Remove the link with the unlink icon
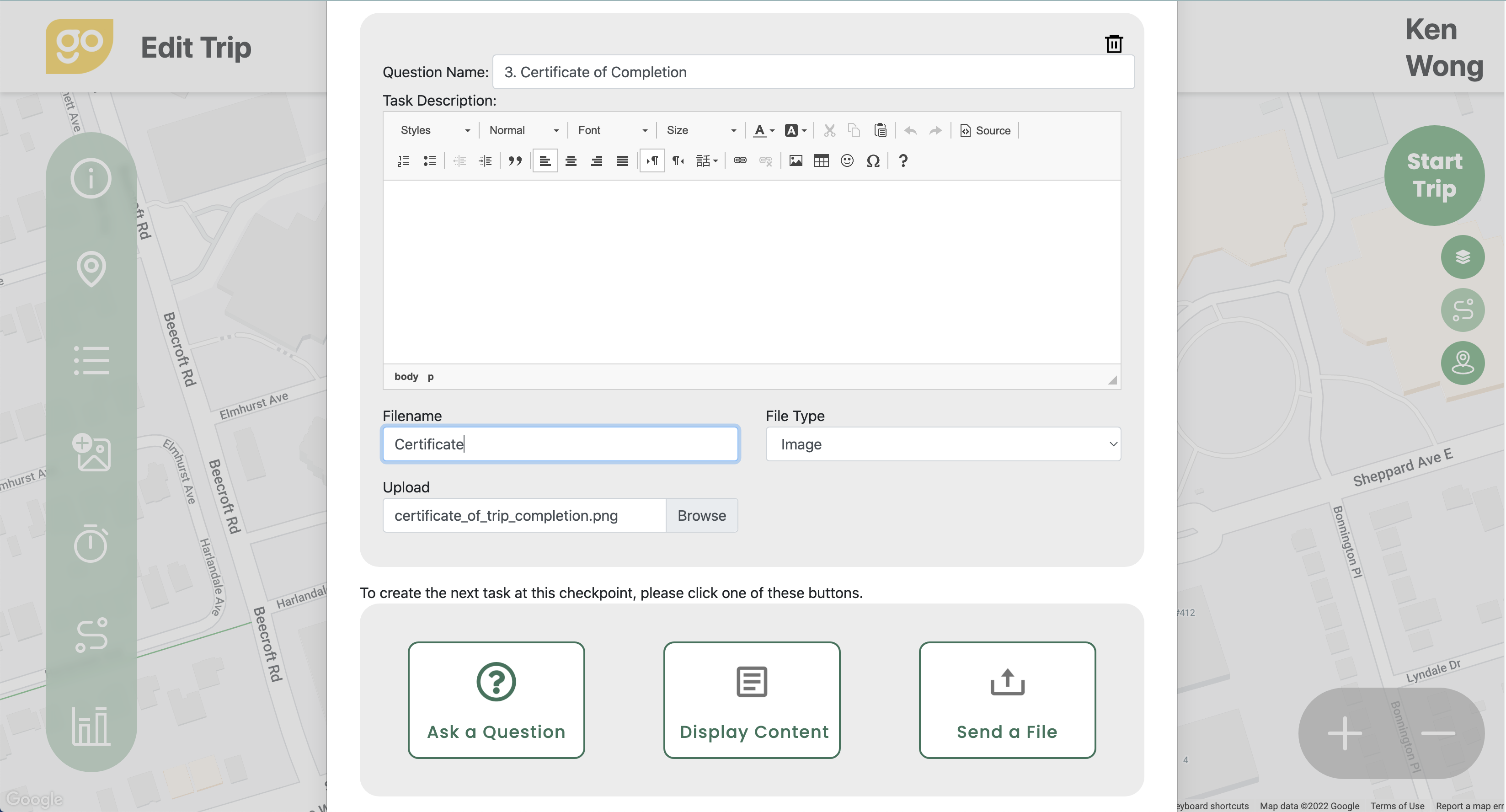The width and height of the screenshot is (1506, 812). click(x=765, y=161)
